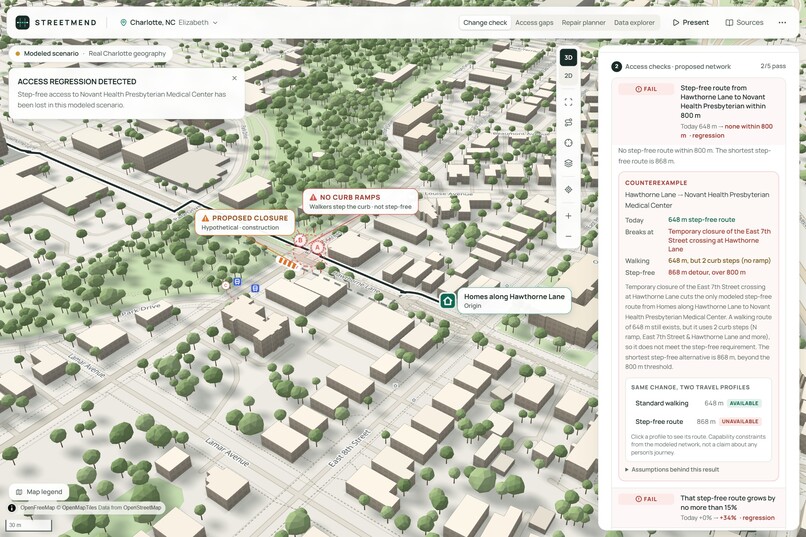The width and height of the screenshot is (806, 537).
Task: Click the map scale bar
Action: (x=30, y=525)
